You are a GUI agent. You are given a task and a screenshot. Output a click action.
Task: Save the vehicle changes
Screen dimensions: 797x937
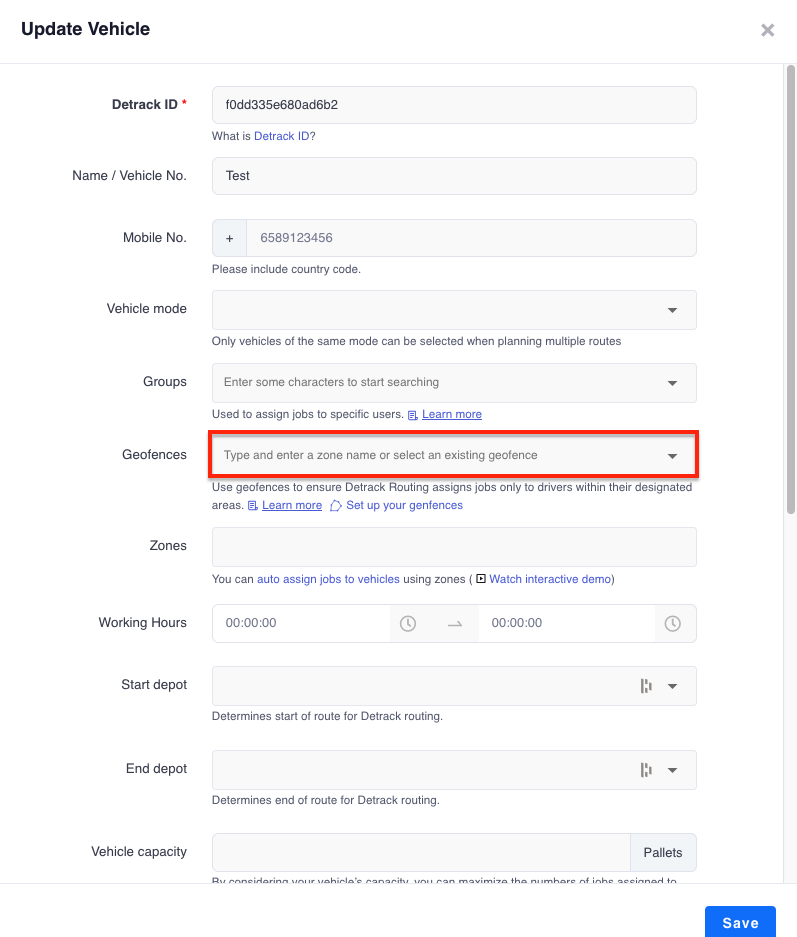[x=740, y=922]
